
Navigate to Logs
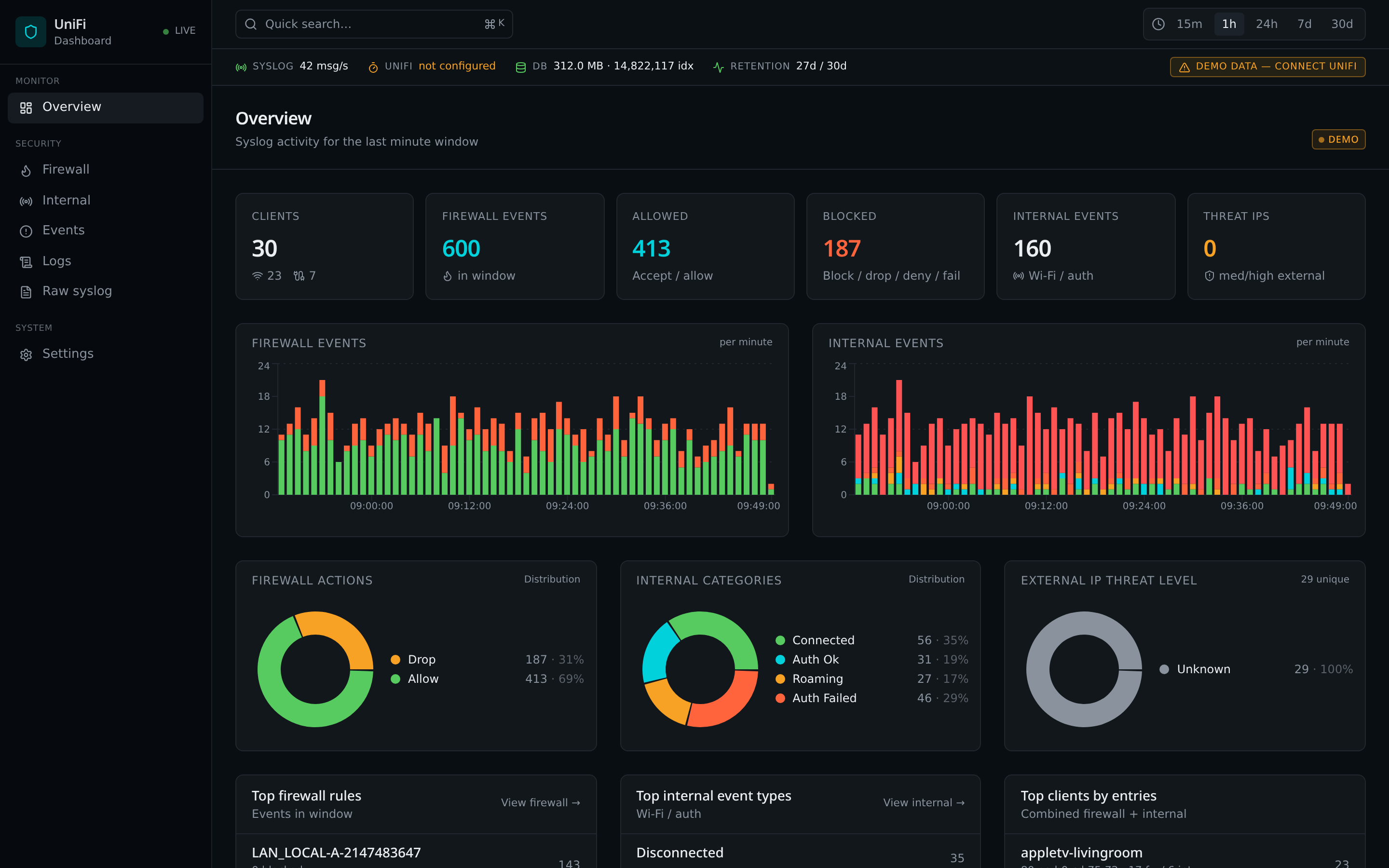coord(106,261)
